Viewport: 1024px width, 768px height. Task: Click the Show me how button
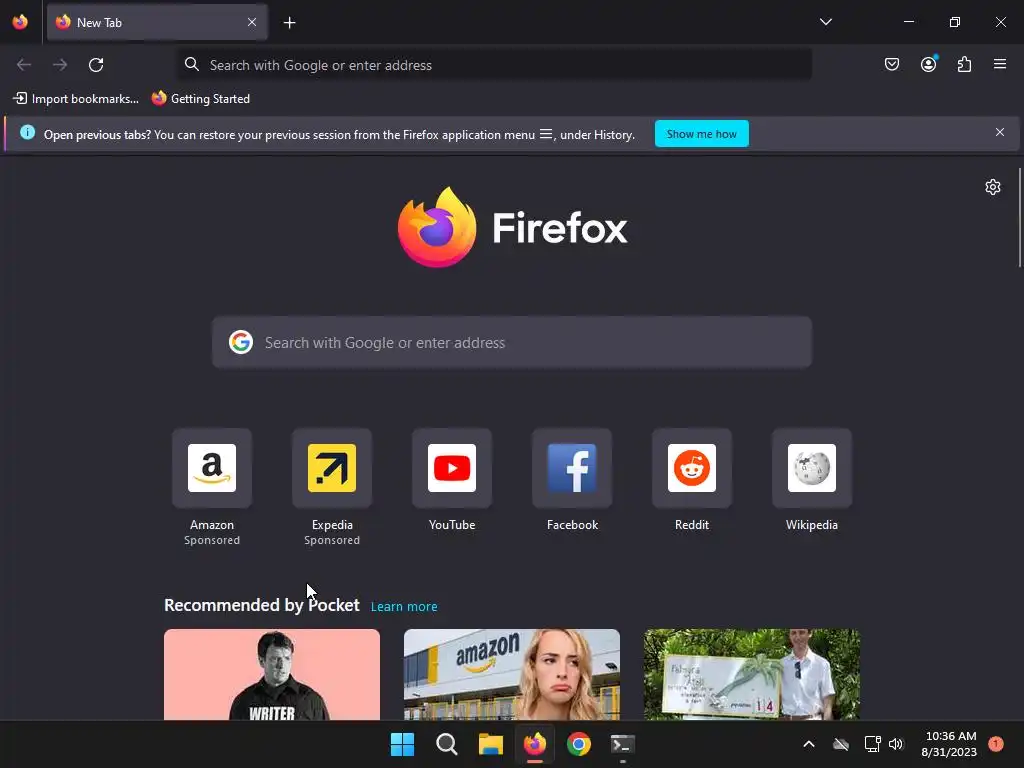[x=701, y=134]
